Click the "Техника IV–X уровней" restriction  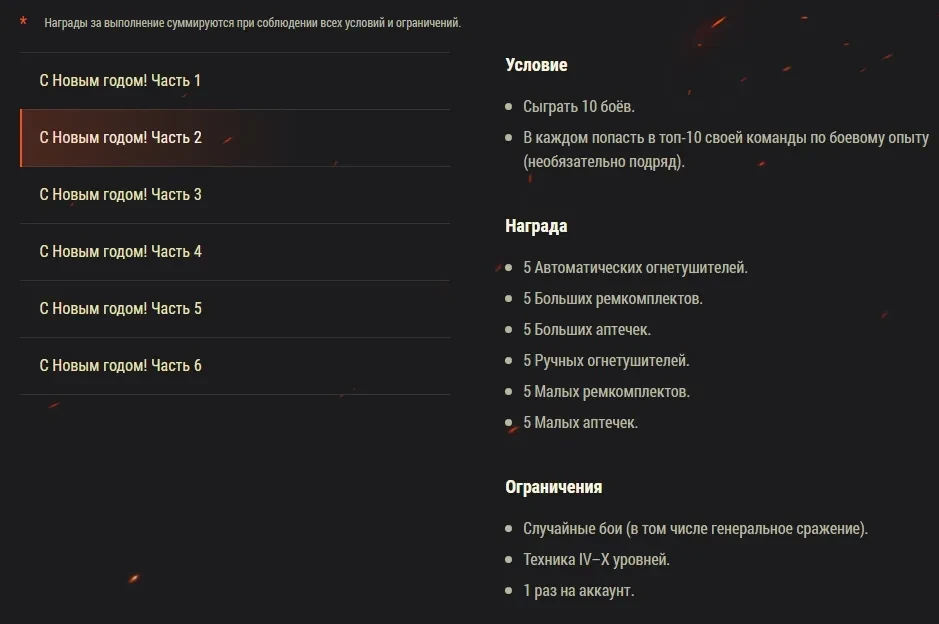click(596, 559)
